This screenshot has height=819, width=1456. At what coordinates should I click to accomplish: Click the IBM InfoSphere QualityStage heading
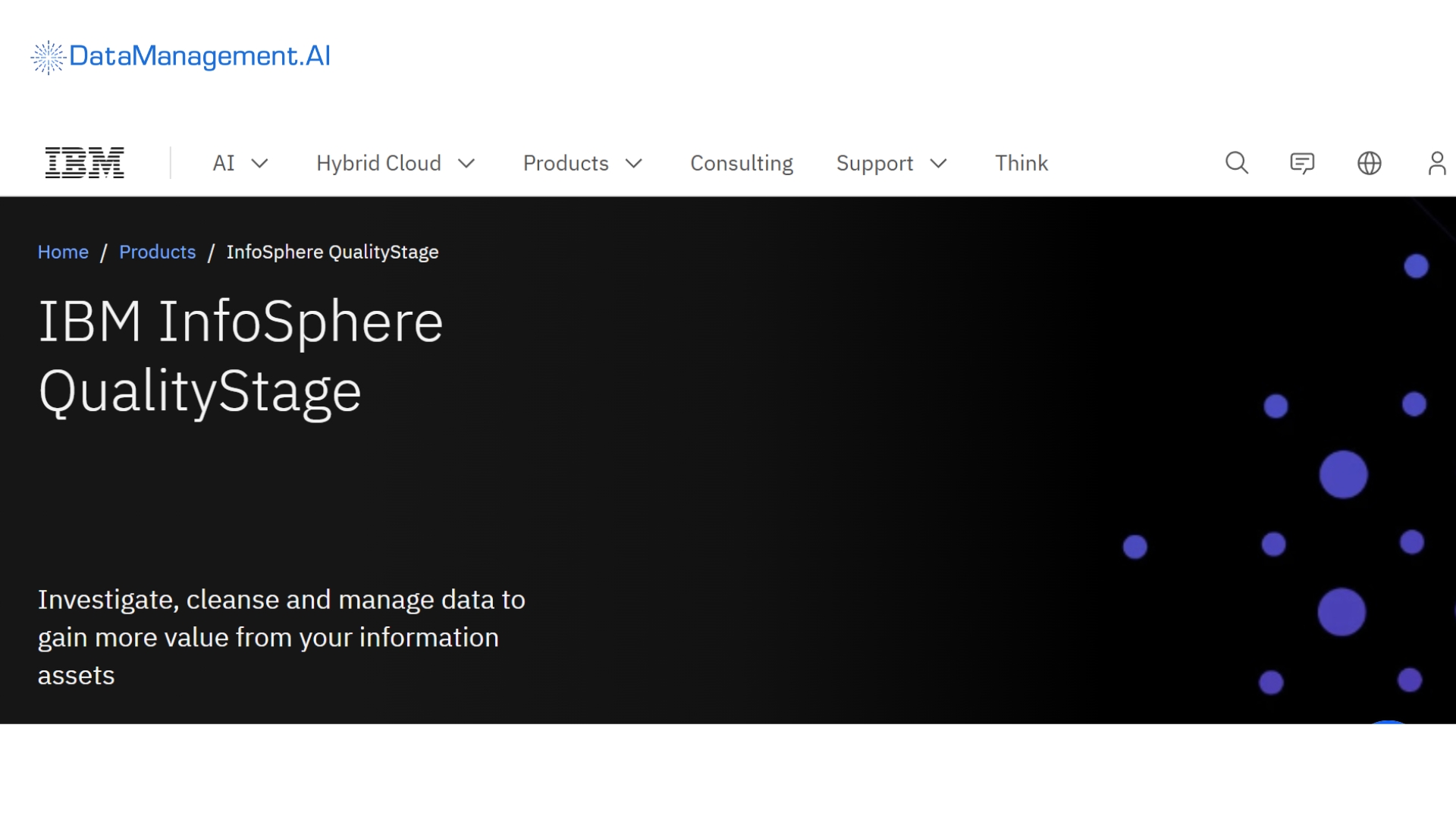click(x=240, y=356)
